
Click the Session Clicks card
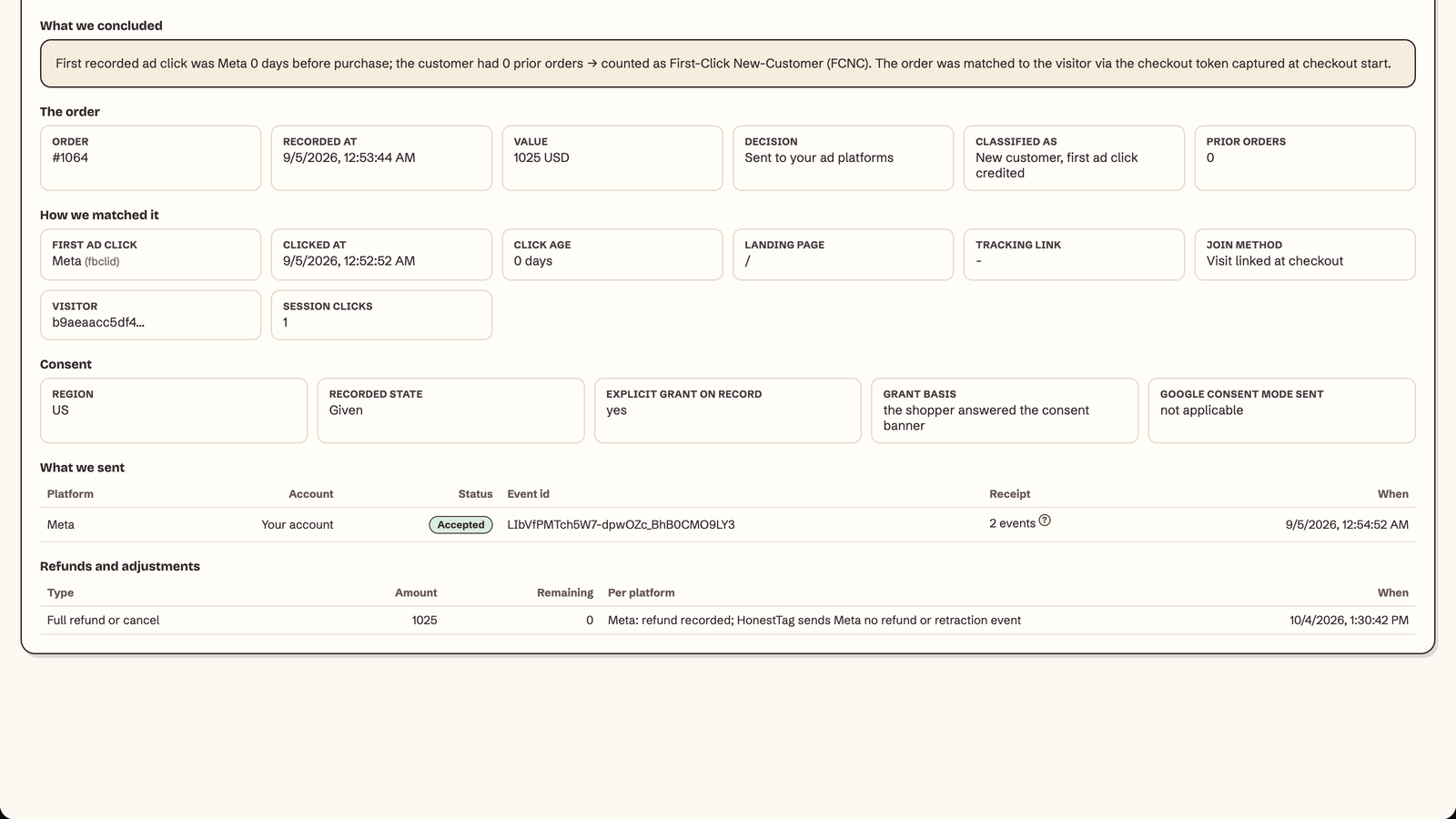(x=381, y=315)
